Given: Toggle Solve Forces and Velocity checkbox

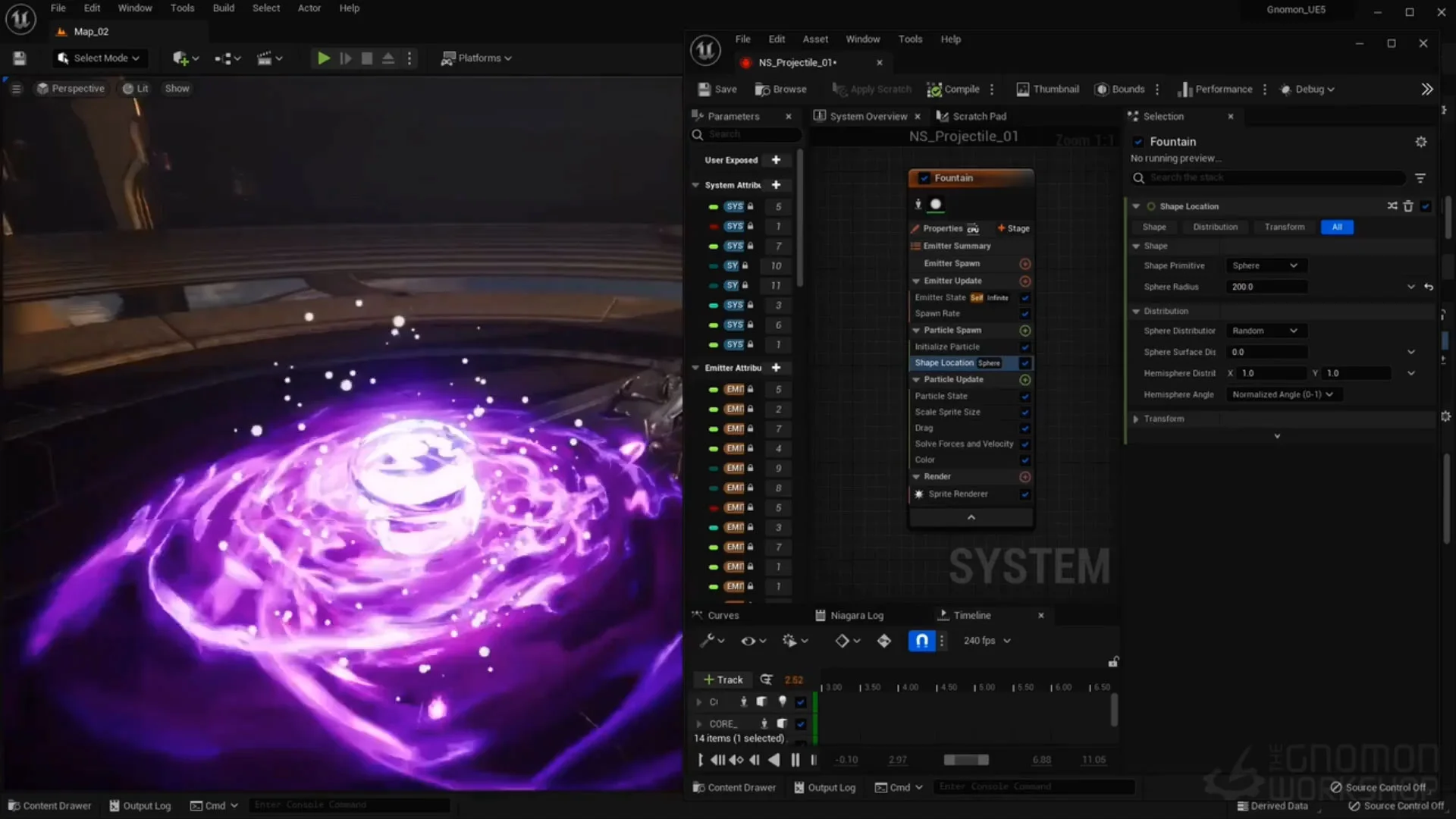Looking at the screenshot, I should click(1025, 444).
